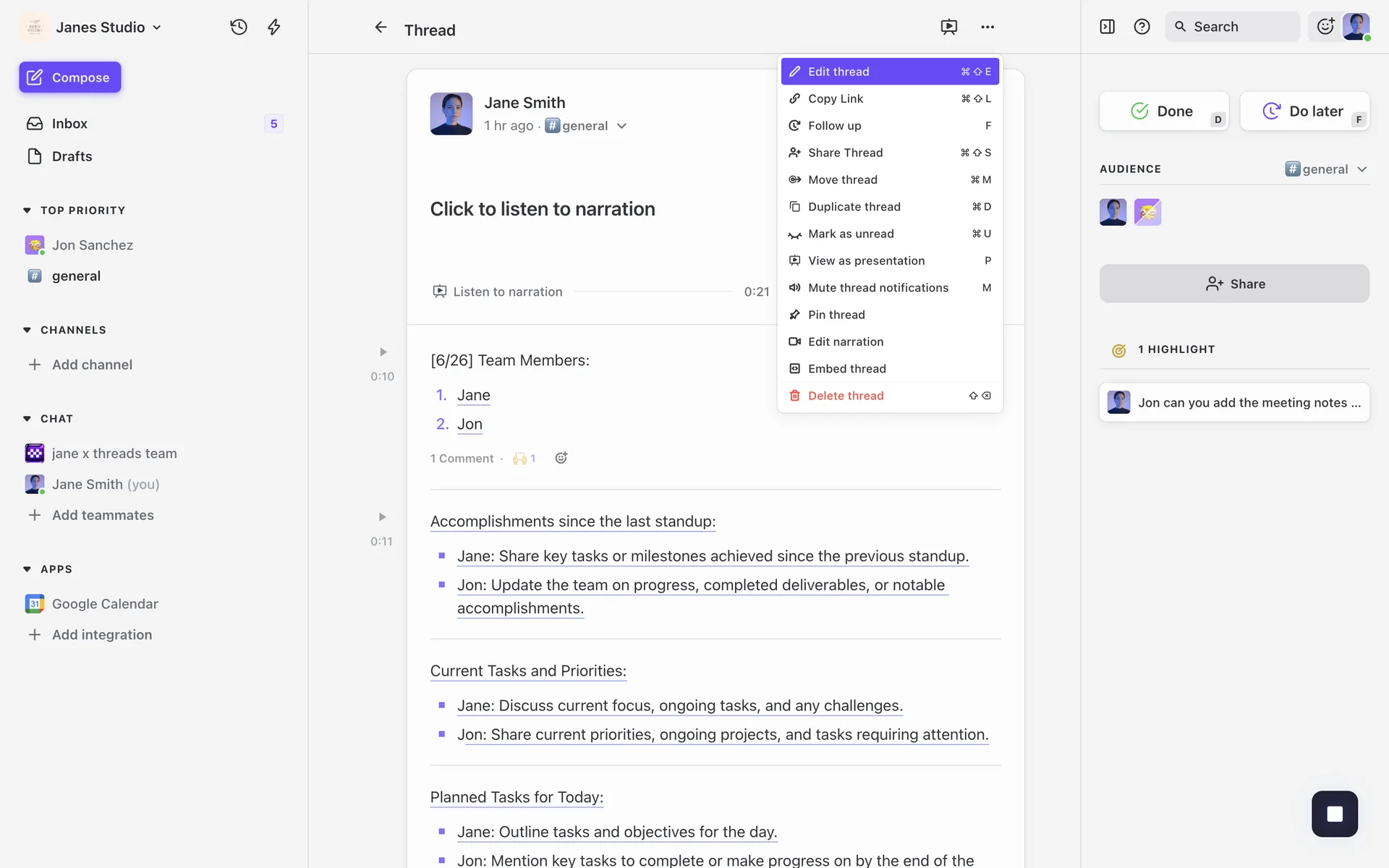The width and height of the screenshot is (1389, 868).
Task: Click the Search input field
Action: (x=1233, y=27)
